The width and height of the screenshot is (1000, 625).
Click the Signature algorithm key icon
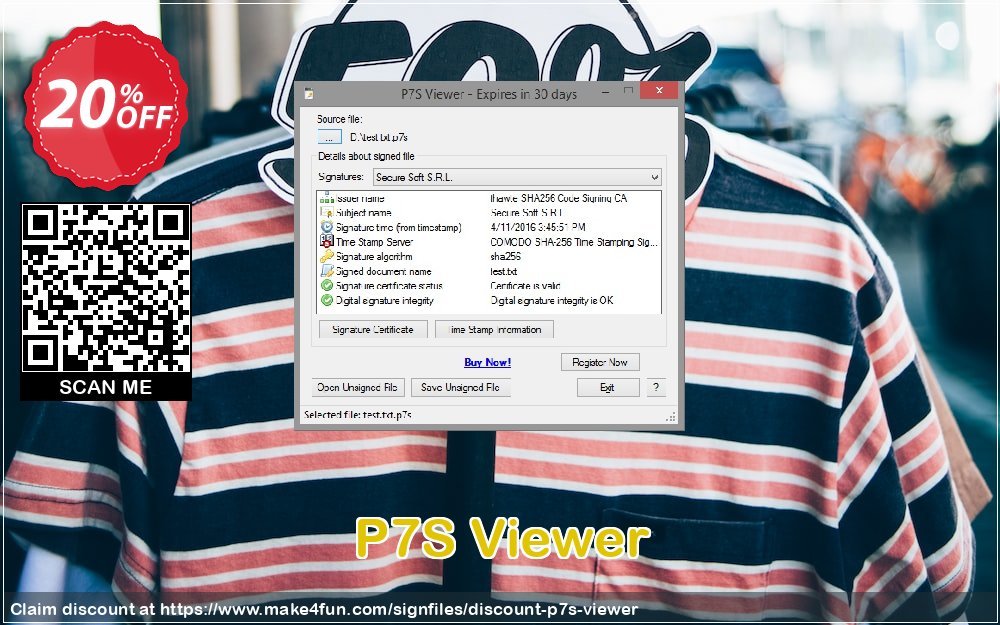(x=327, y=256)
